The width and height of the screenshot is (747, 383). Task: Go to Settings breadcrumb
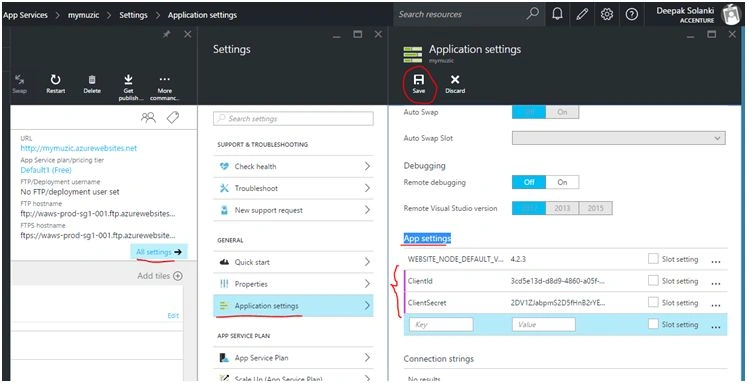click(x=133, y=15)
